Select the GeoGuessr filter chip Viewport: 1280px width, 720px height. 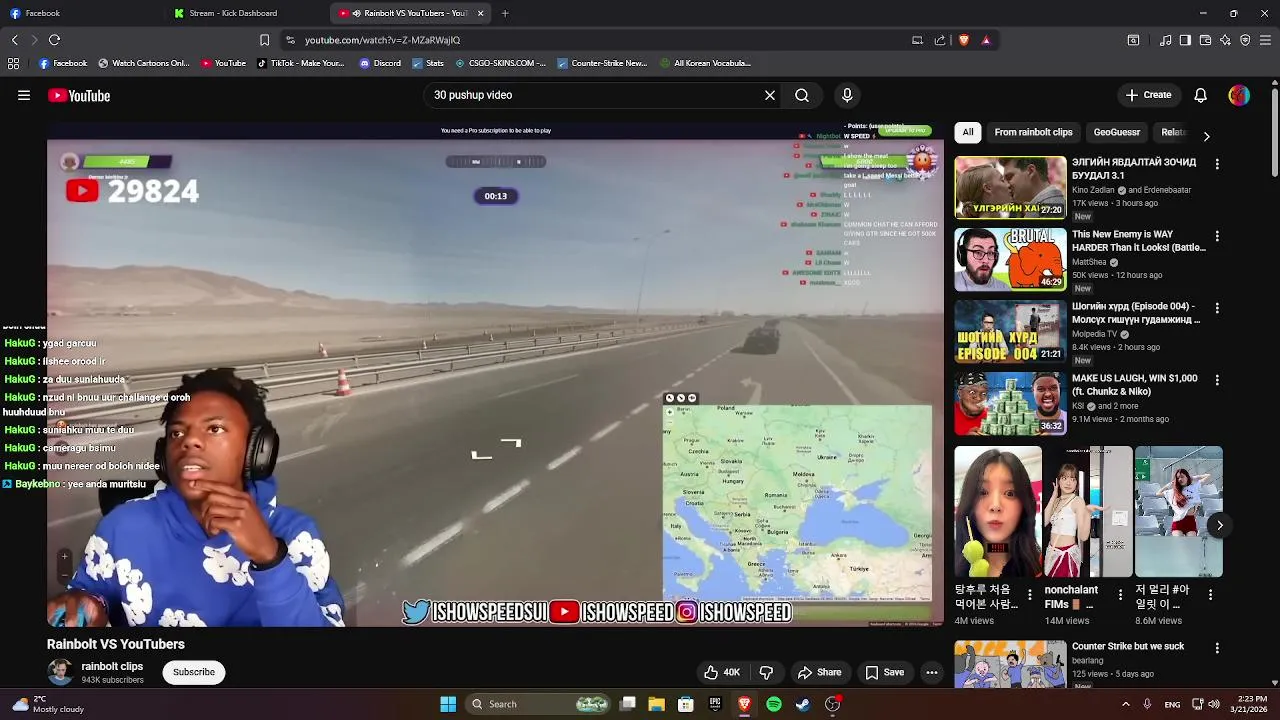[1117, 132]
